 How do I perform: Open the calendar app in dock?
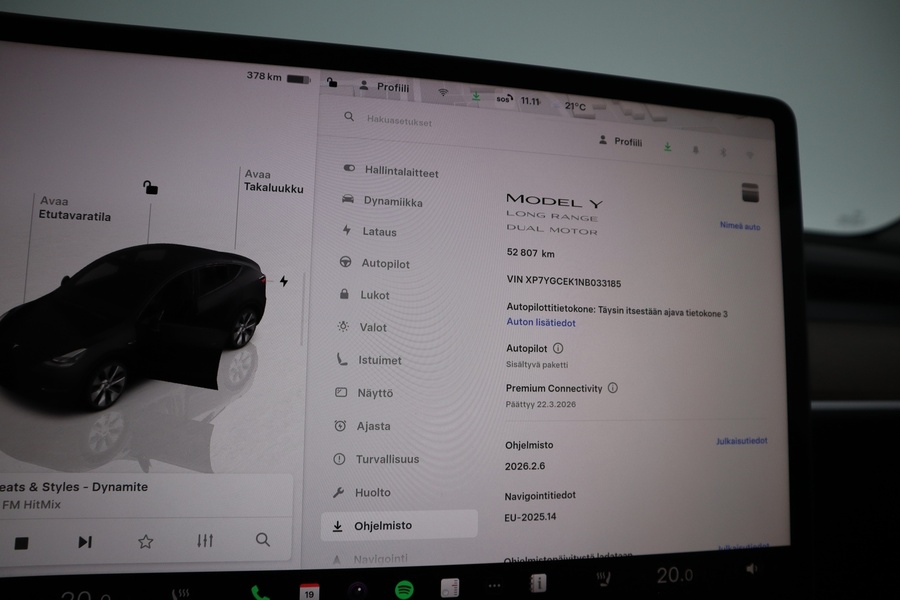pyautogui.click(x=310, y=591)
